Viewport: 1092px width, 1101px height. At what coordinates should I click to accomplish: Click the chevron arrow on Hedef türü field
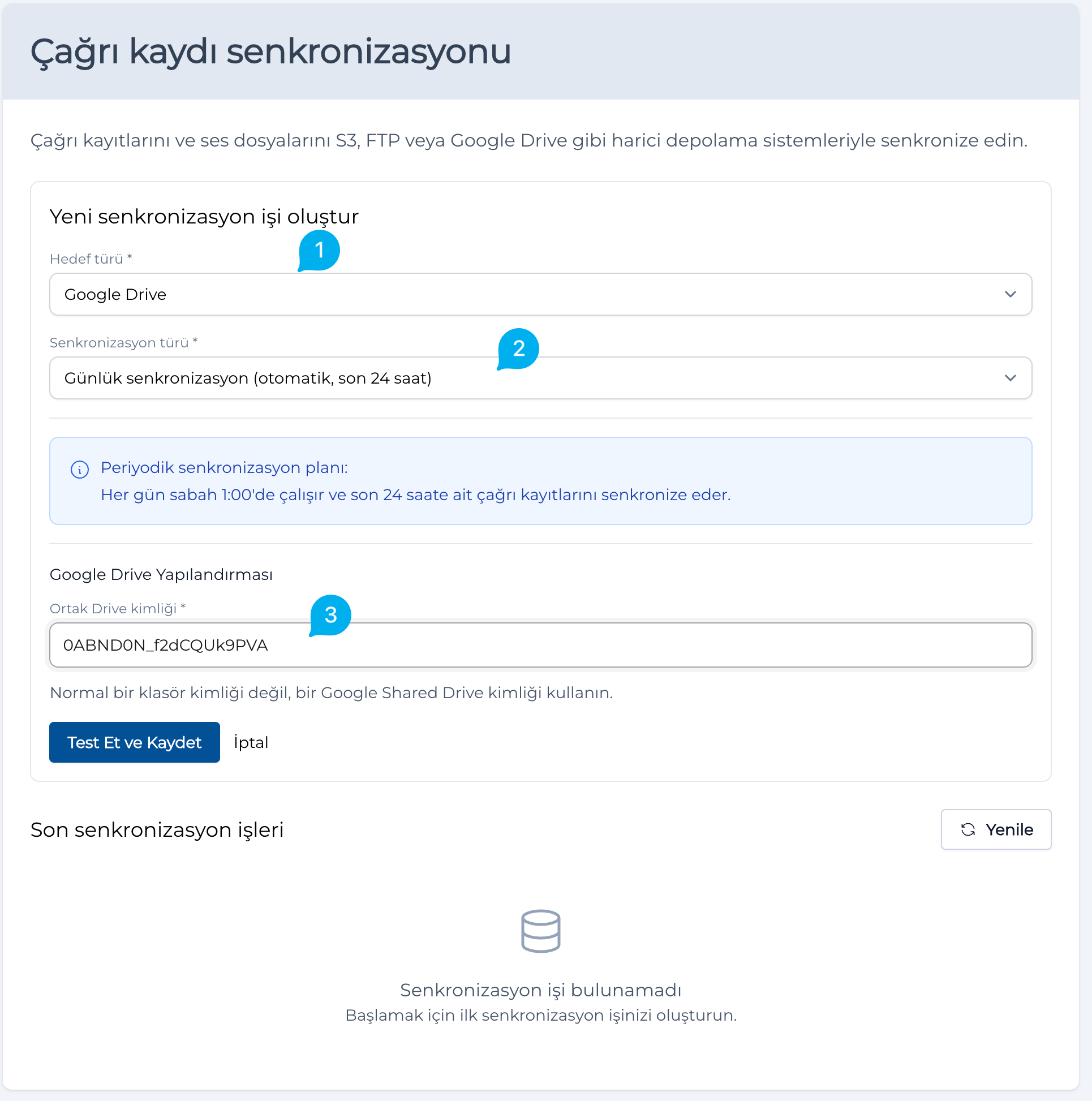tap(1010, 294)
